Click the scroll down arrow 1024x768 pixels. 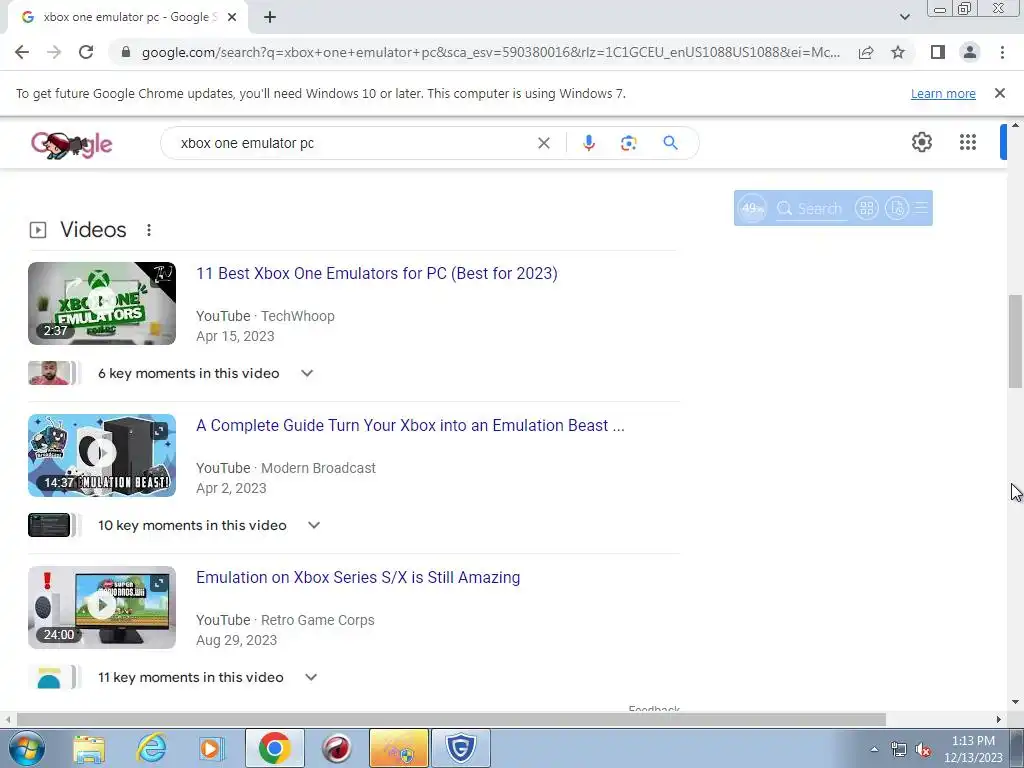point(1016,702)
